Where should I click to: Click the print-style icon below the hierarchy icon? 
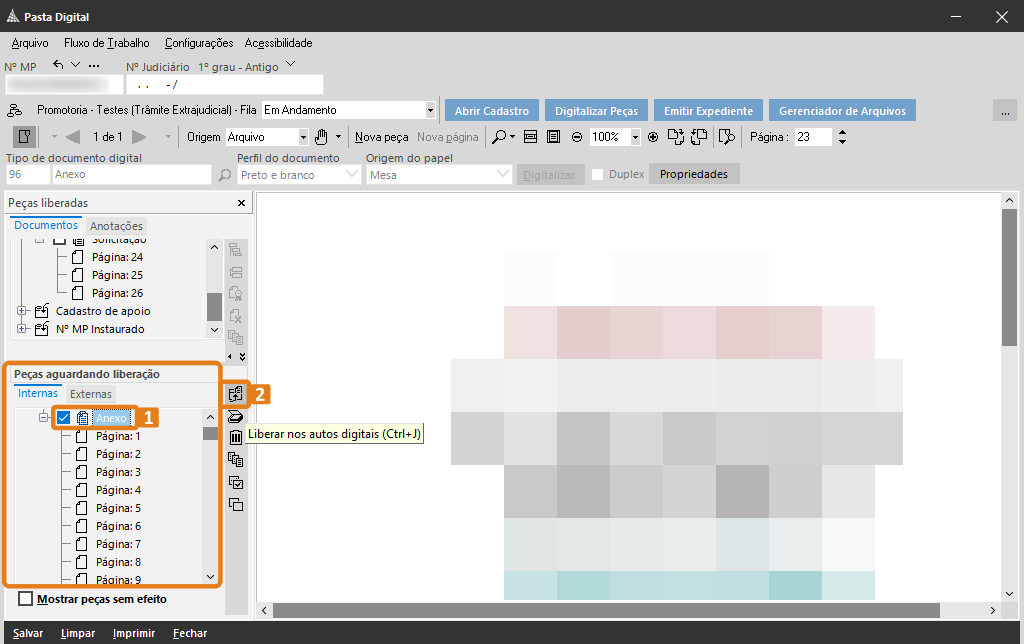[x=236, y=272]
